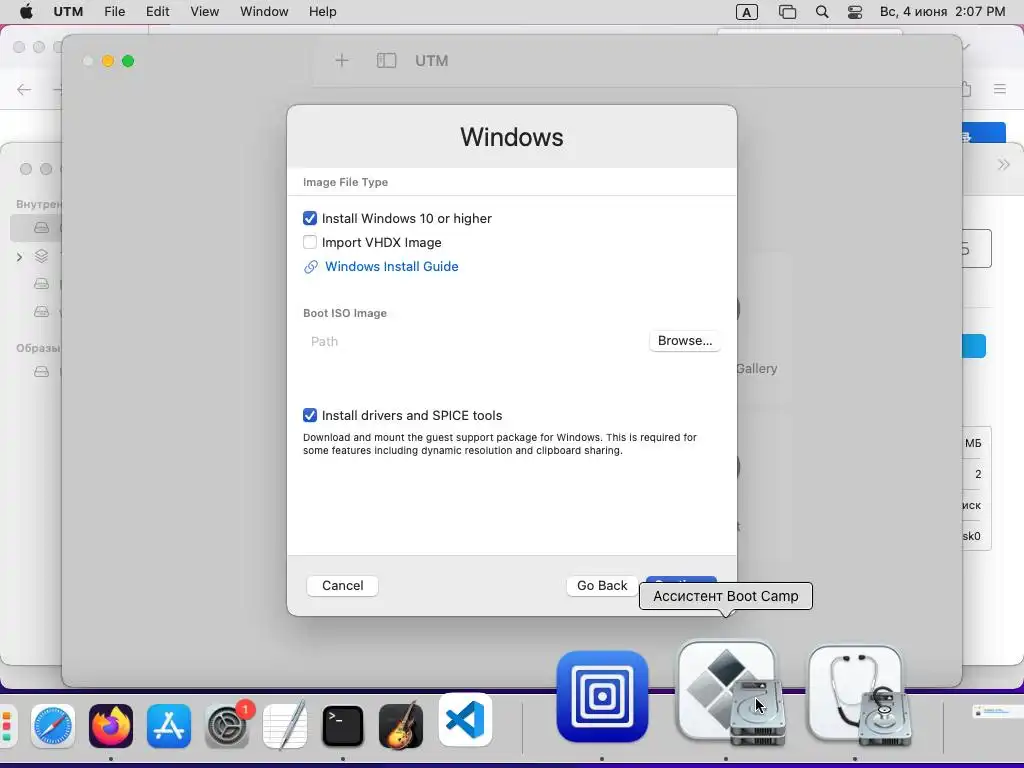
Task: Open UTM from the Dock
Action: (x=602, y=696)
